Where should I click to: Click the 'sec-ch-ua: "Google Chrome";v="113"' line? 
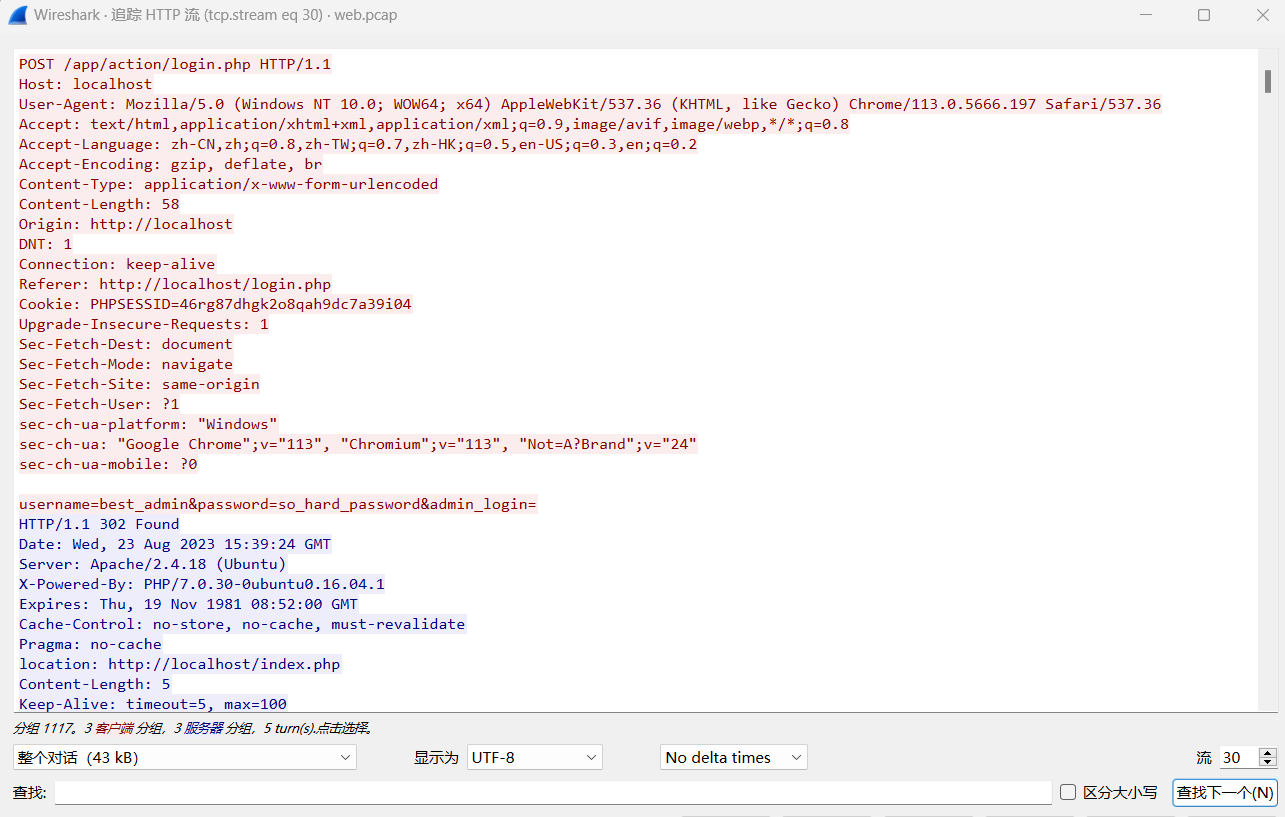click(358, 444)
